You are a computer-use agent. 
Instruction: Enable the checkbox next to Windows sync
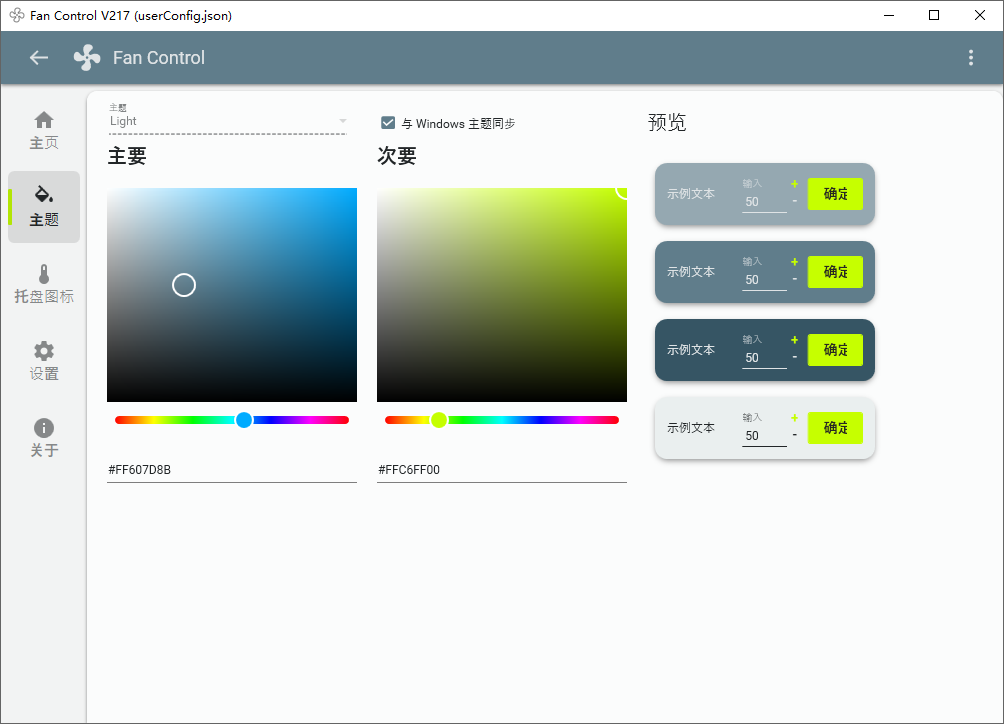(x=387, y=123)
